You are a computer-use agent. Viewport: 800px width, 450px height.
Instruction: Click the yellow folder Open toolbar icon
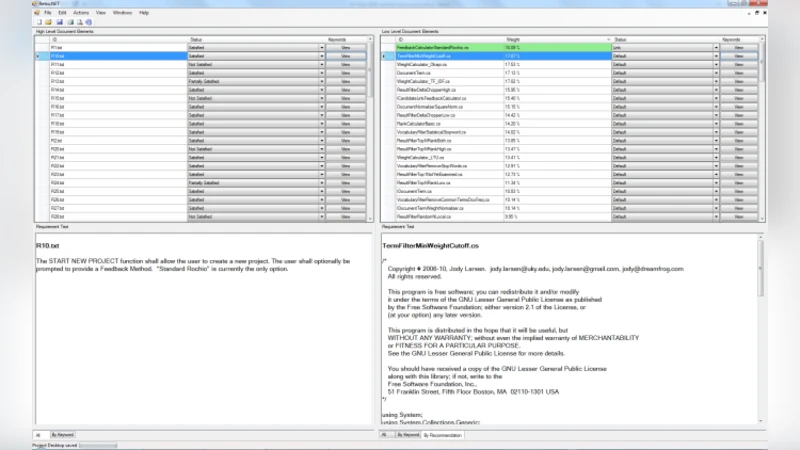[48, 21]
